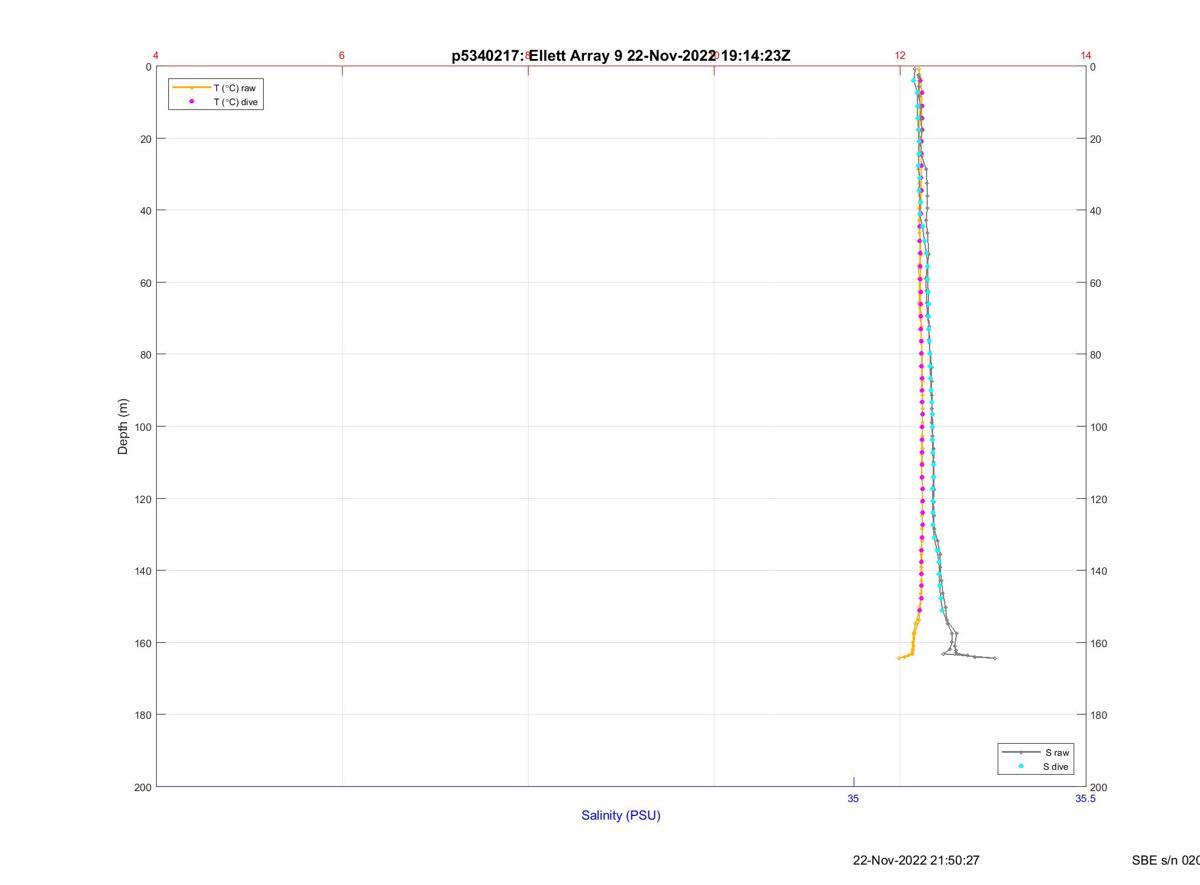Viewport: 1200px width, 885px height.
Task: Click the left depth axis label '200'
Action: point(142,787)
